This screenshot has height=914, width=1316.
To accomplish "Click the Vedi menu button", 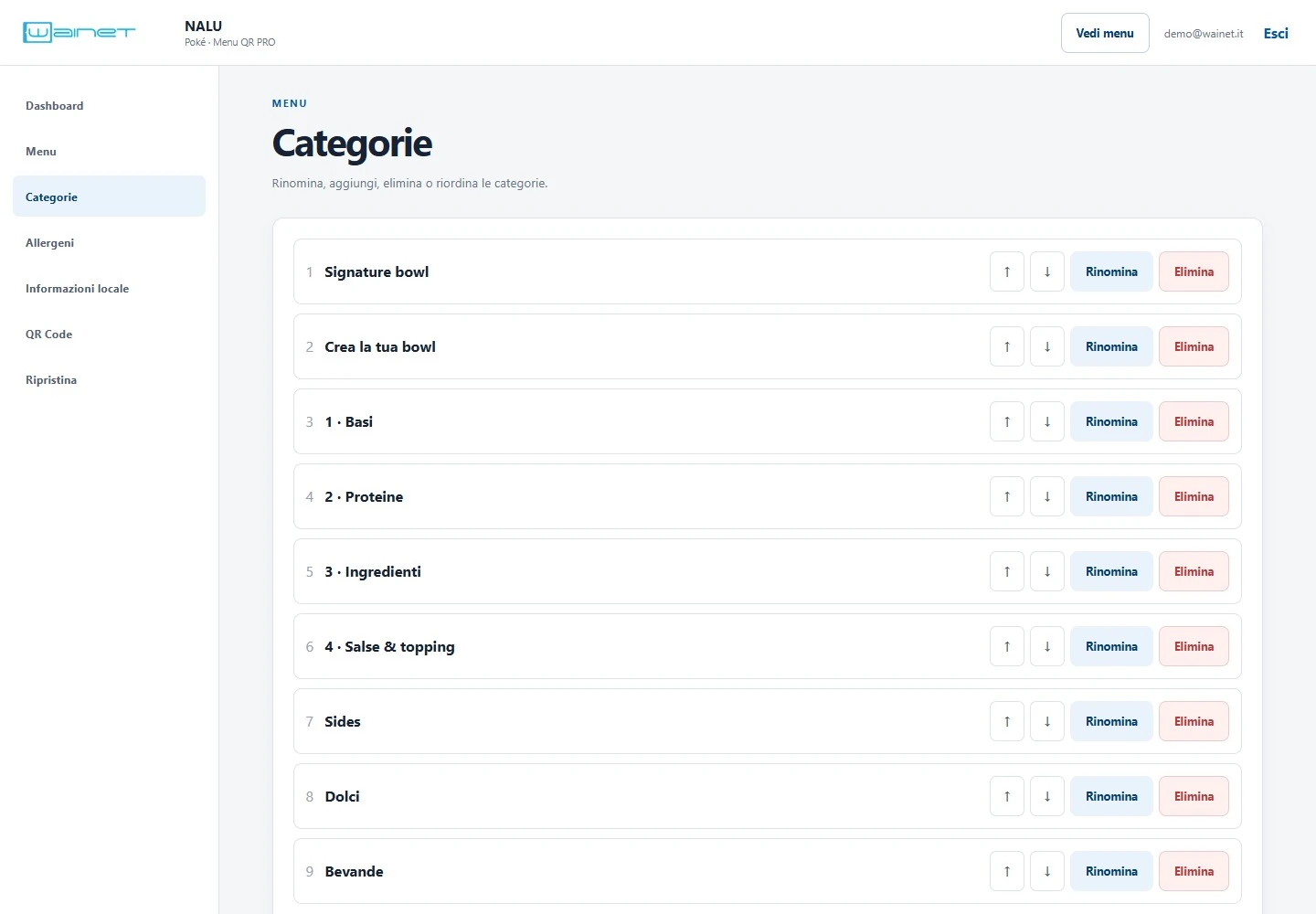I will (1105, 33).
